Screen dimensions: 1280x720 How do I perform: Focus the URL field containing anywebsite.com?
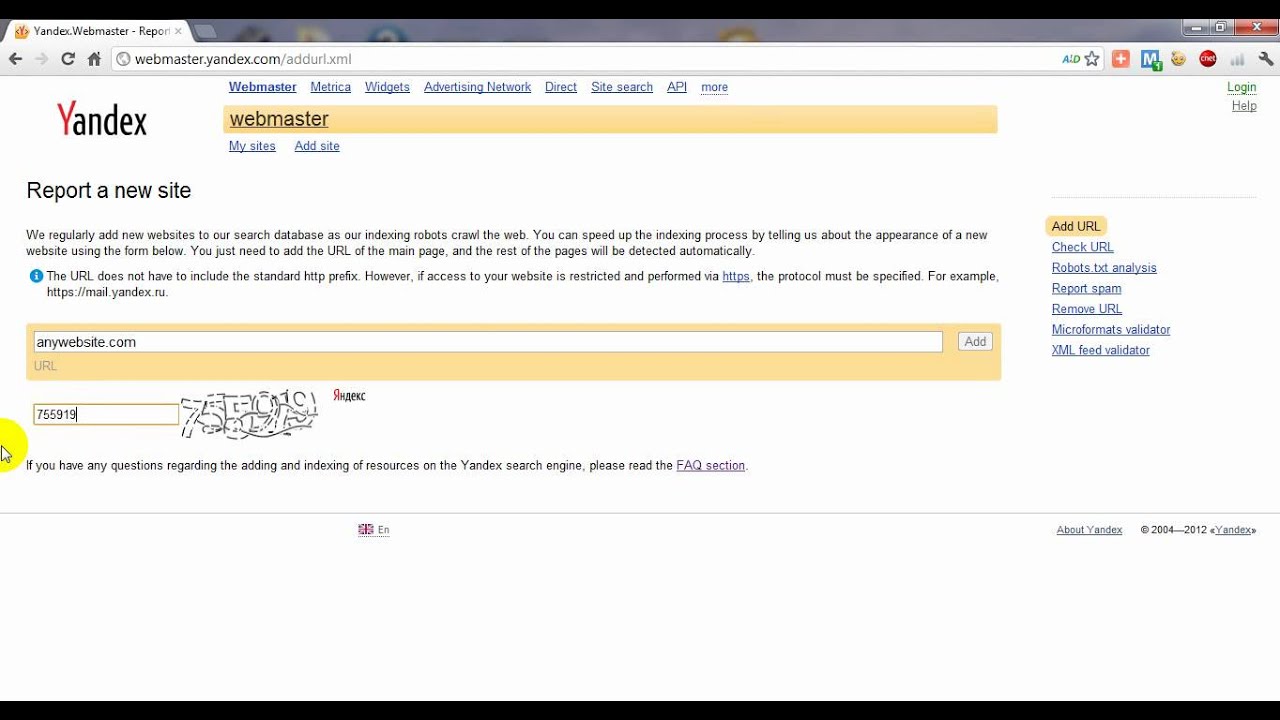pyautogui.click(x=488, y=342)
